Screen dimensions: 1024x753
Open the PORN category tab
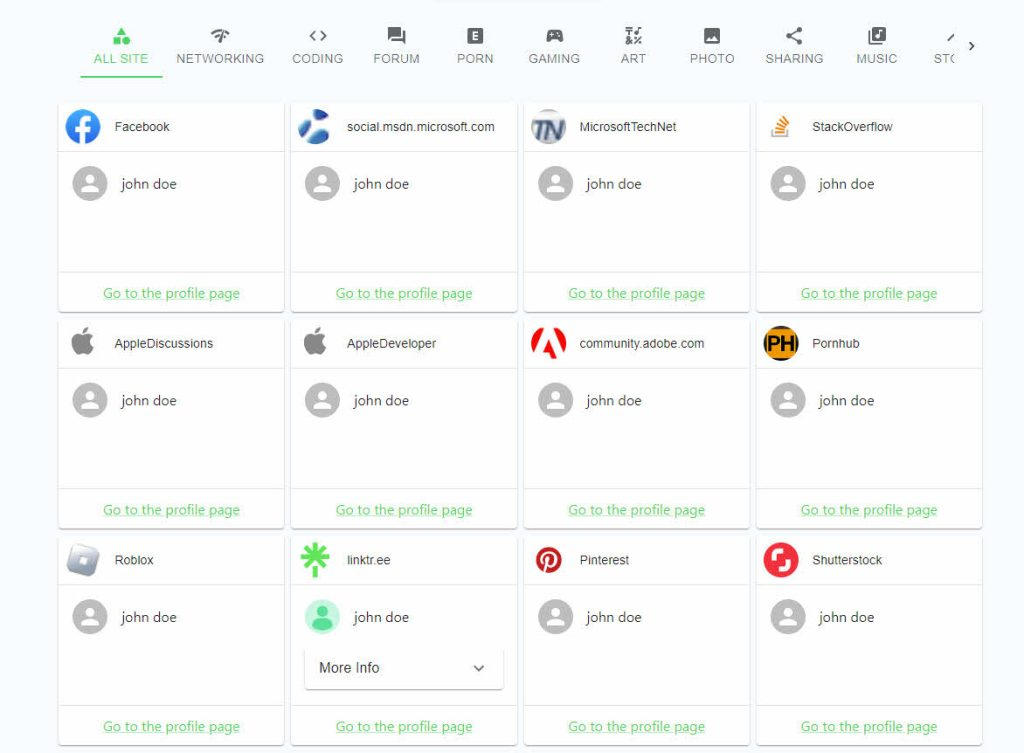pos(475,47)
